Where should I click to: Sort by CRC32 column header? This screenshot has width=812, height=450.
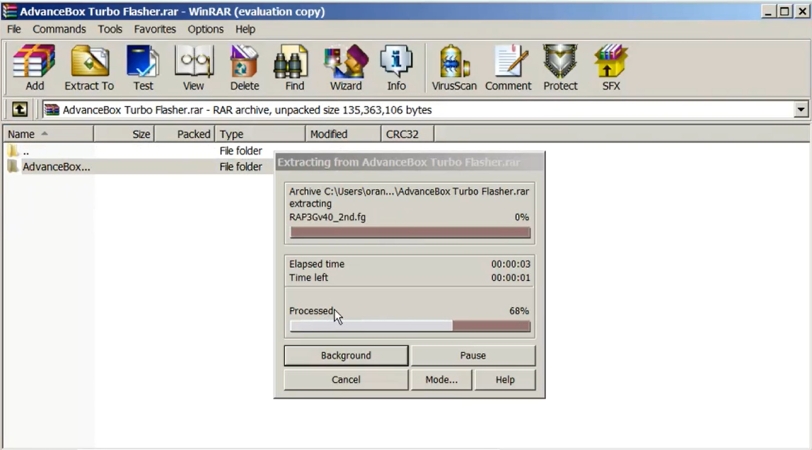point(408,134)
